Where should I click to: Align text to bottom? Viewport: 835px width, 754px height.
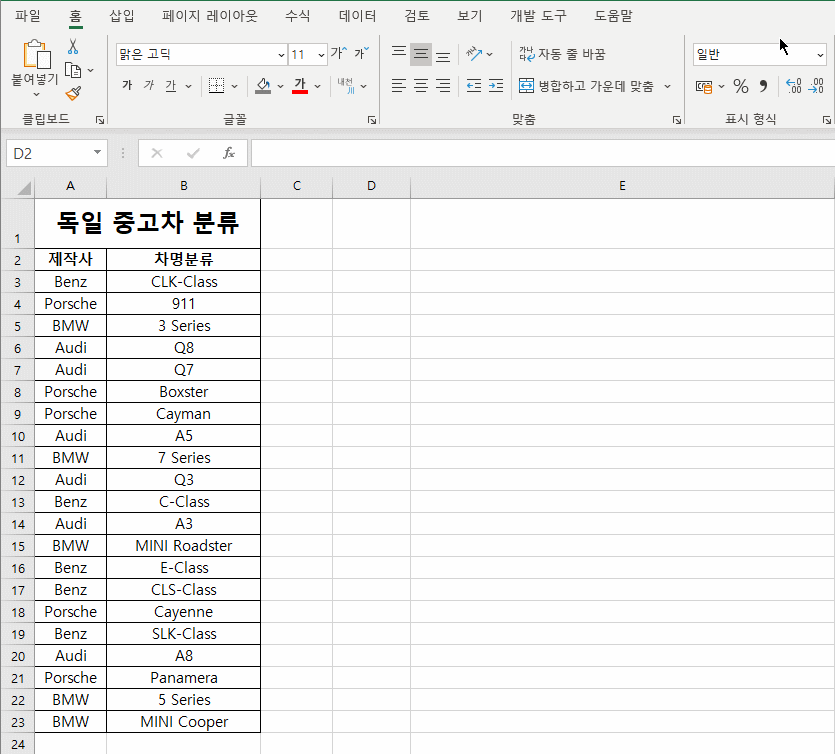tap(443, 55)
